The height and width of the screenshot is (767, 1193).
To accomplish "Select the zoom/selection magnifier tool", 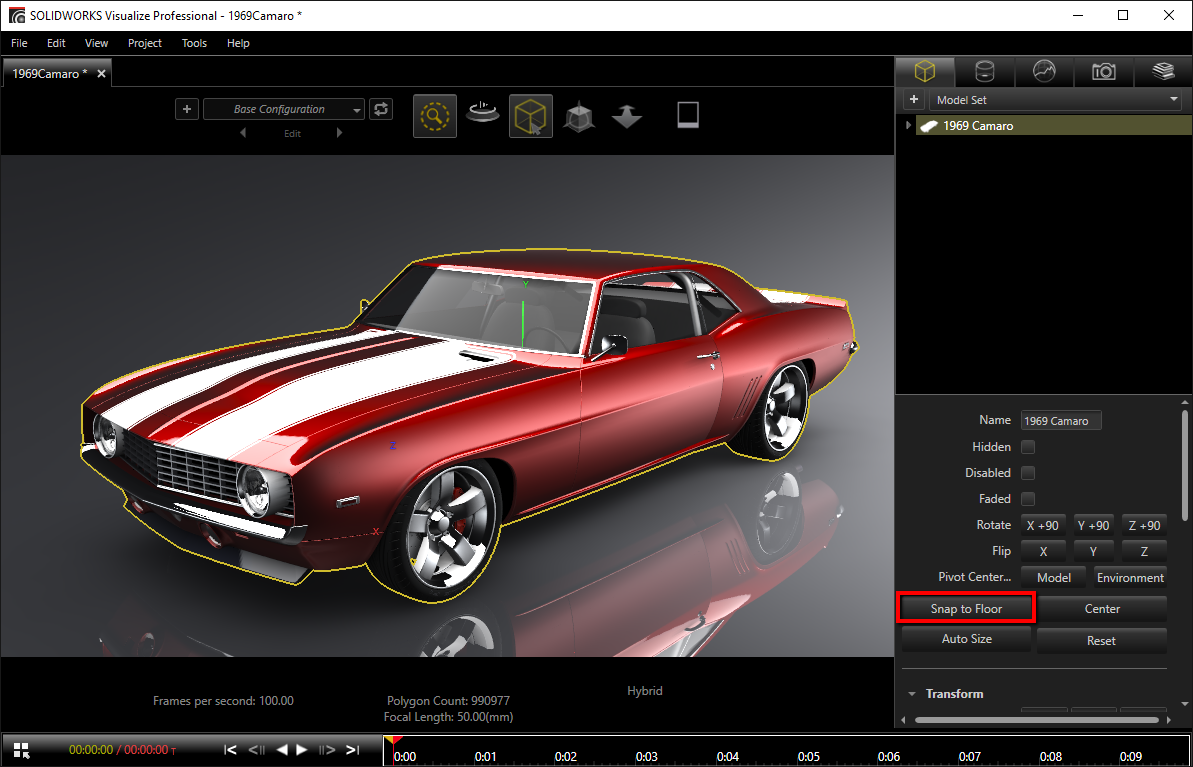I will pos(434,116).
